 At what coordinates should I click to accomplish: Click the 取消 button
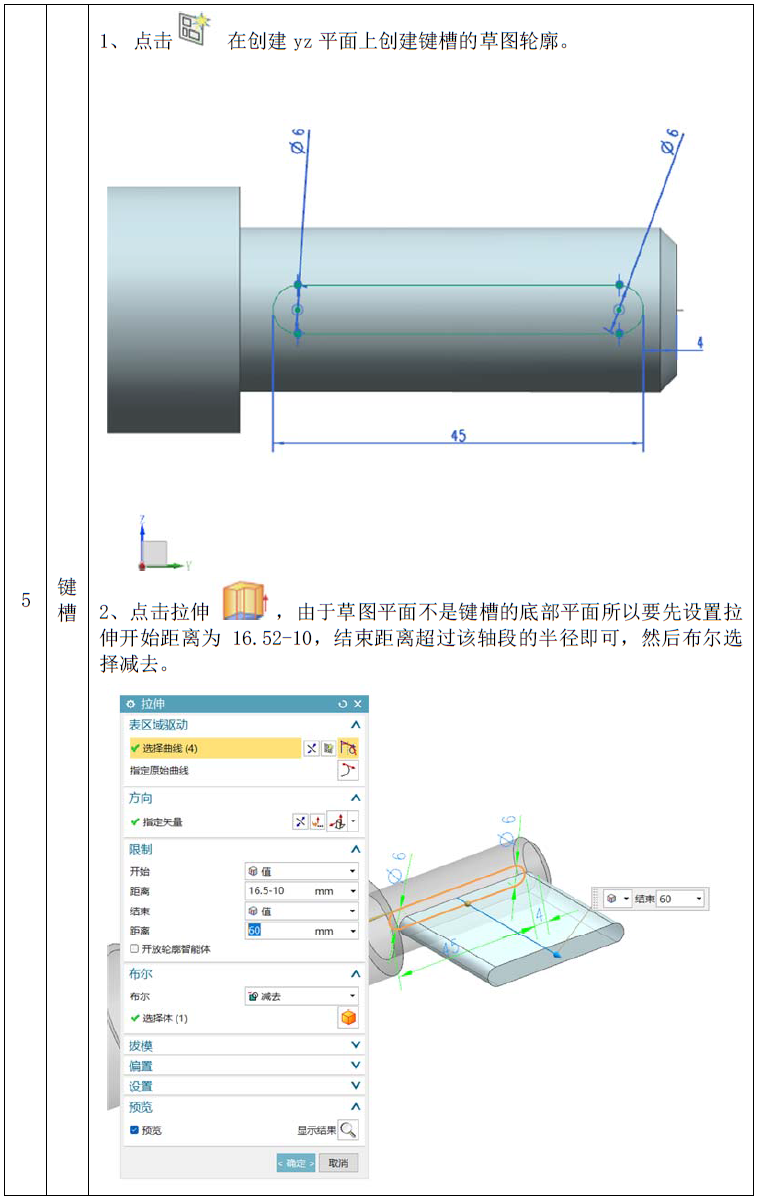(338, 1163)
